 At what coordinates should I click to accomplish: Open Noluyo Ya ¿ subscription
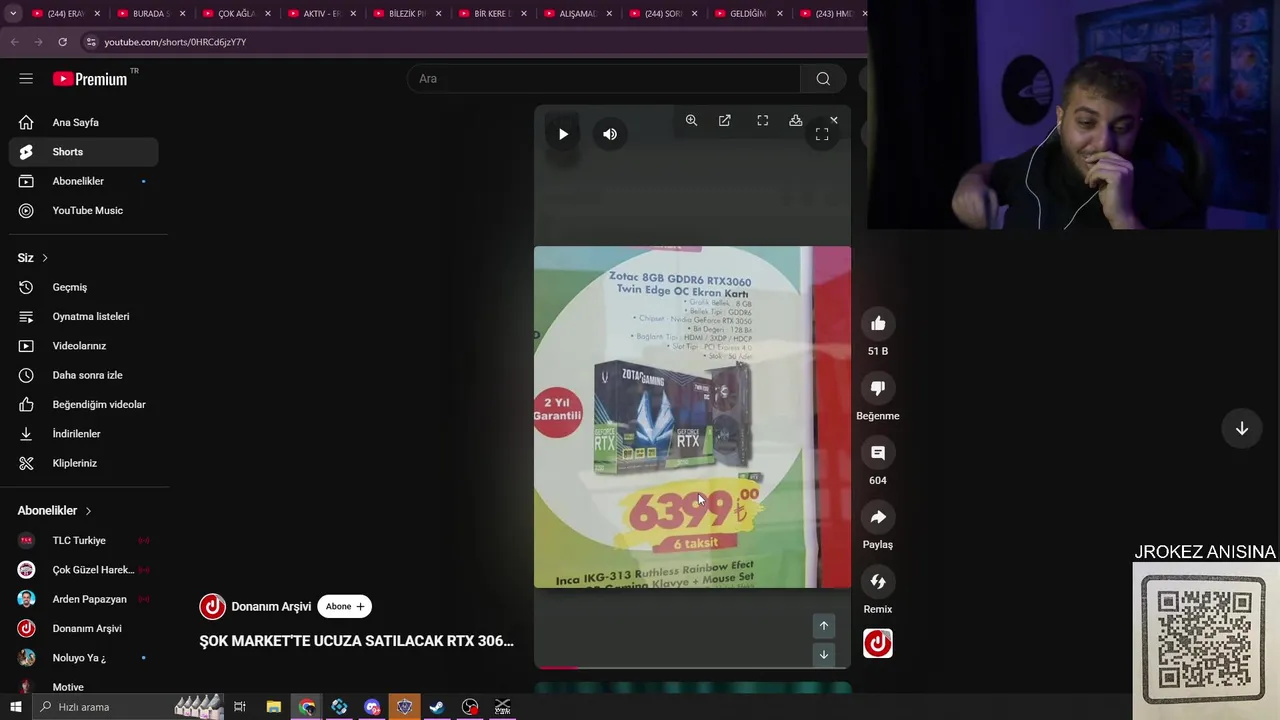[84, 658]
